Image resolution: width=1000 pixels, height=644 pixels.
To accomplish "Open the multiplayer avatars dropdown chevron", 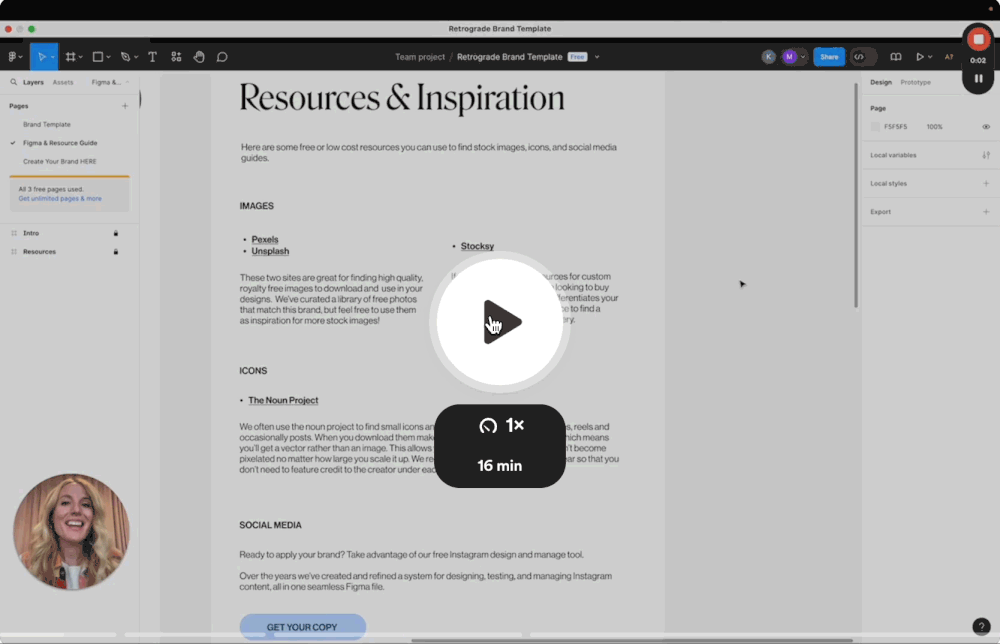I will click(803, 57).
